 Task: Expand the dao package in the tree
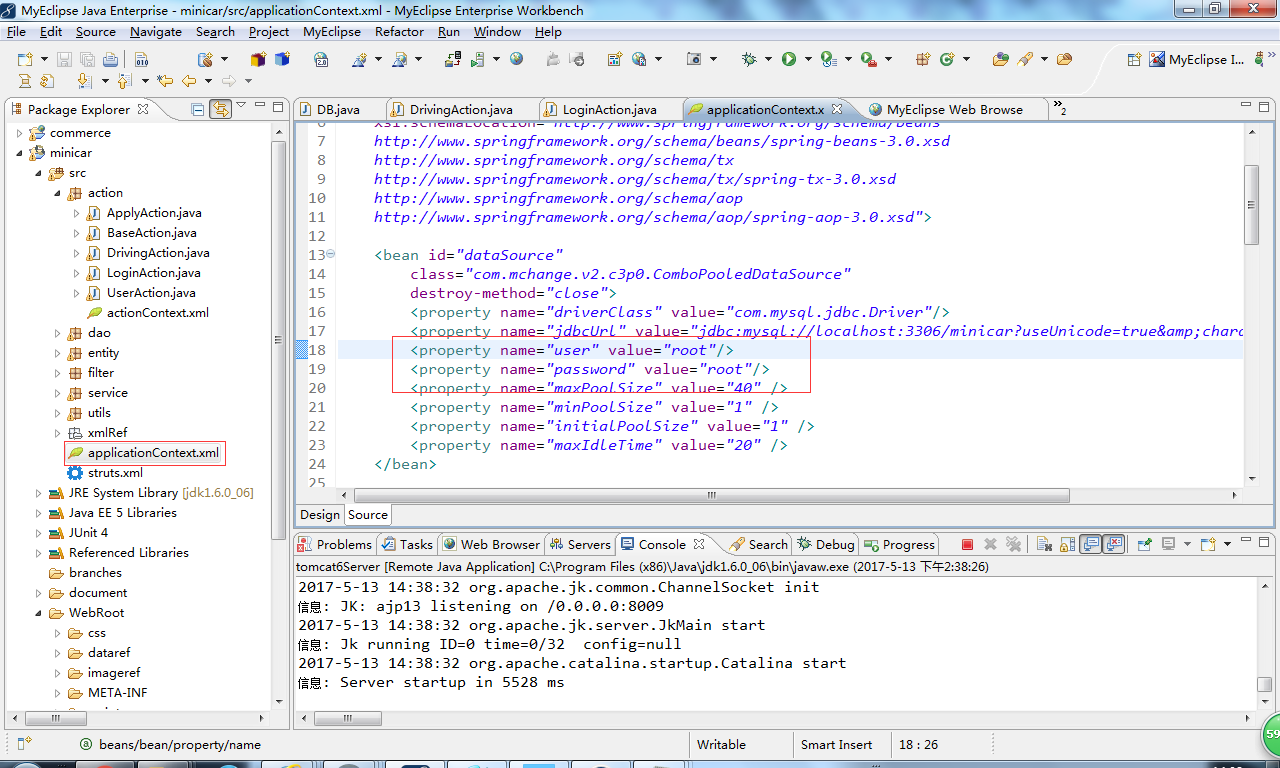[59, 333]
